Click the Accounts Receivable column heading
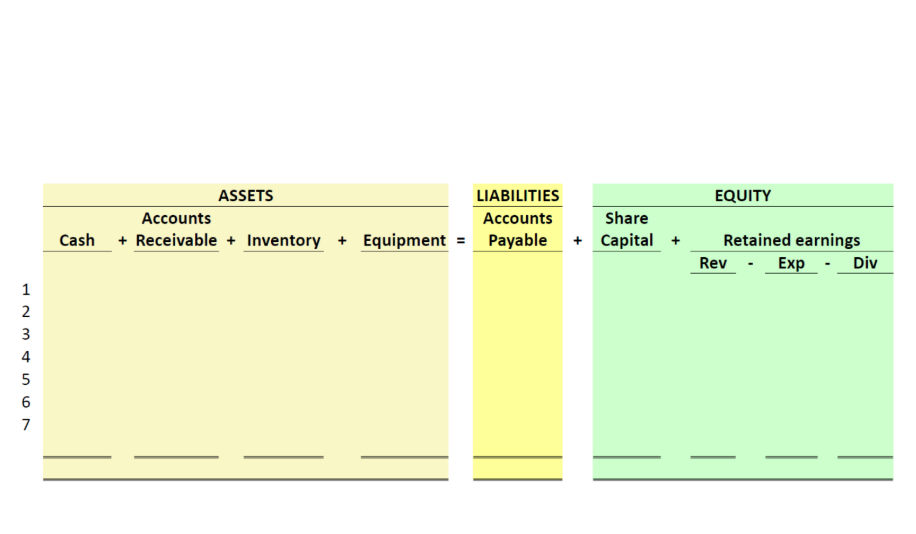This screenshot has width=916, height=534. [176, 230]
